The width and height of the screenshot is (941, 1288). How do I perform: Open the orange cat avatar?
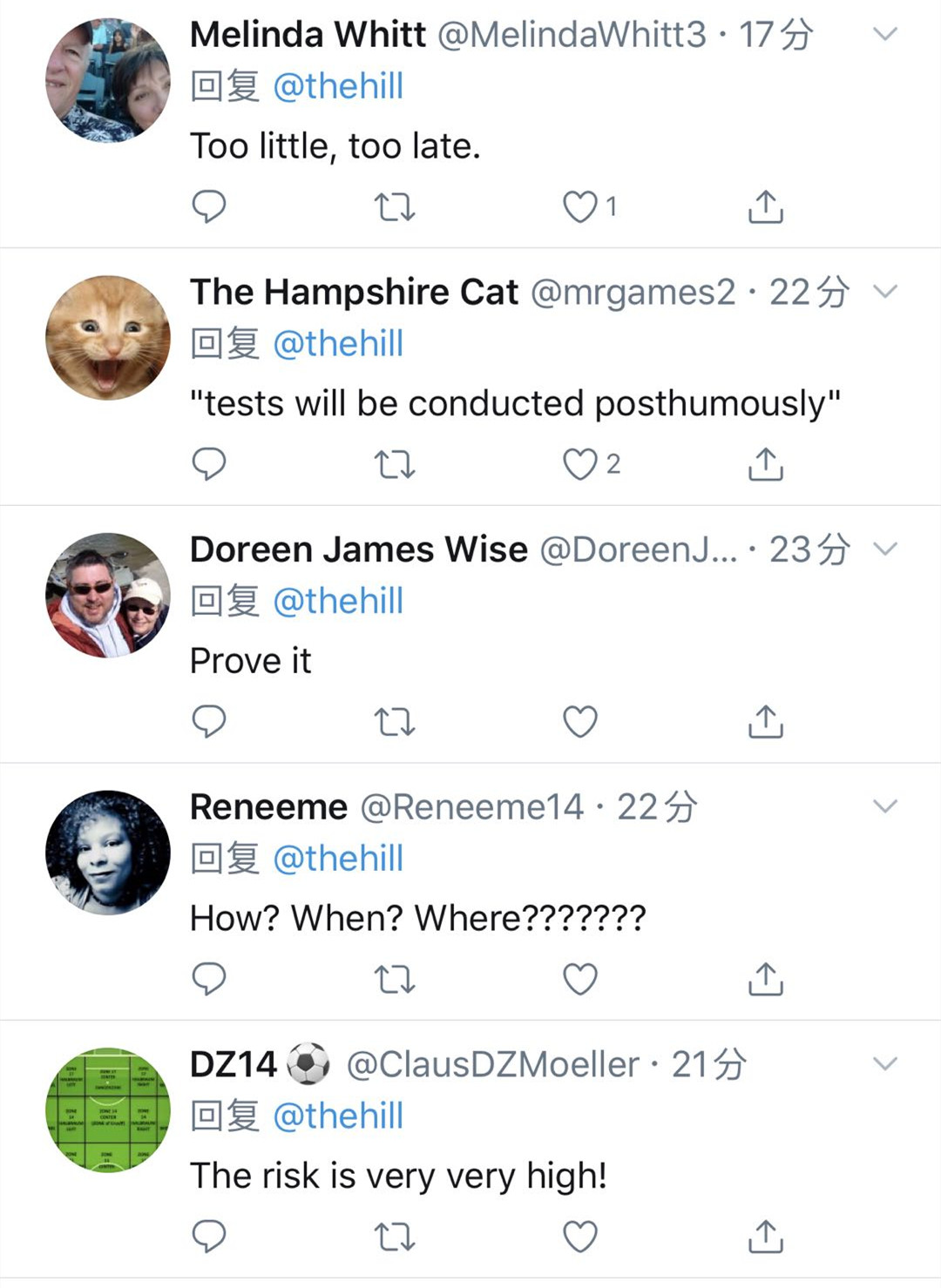108,338
